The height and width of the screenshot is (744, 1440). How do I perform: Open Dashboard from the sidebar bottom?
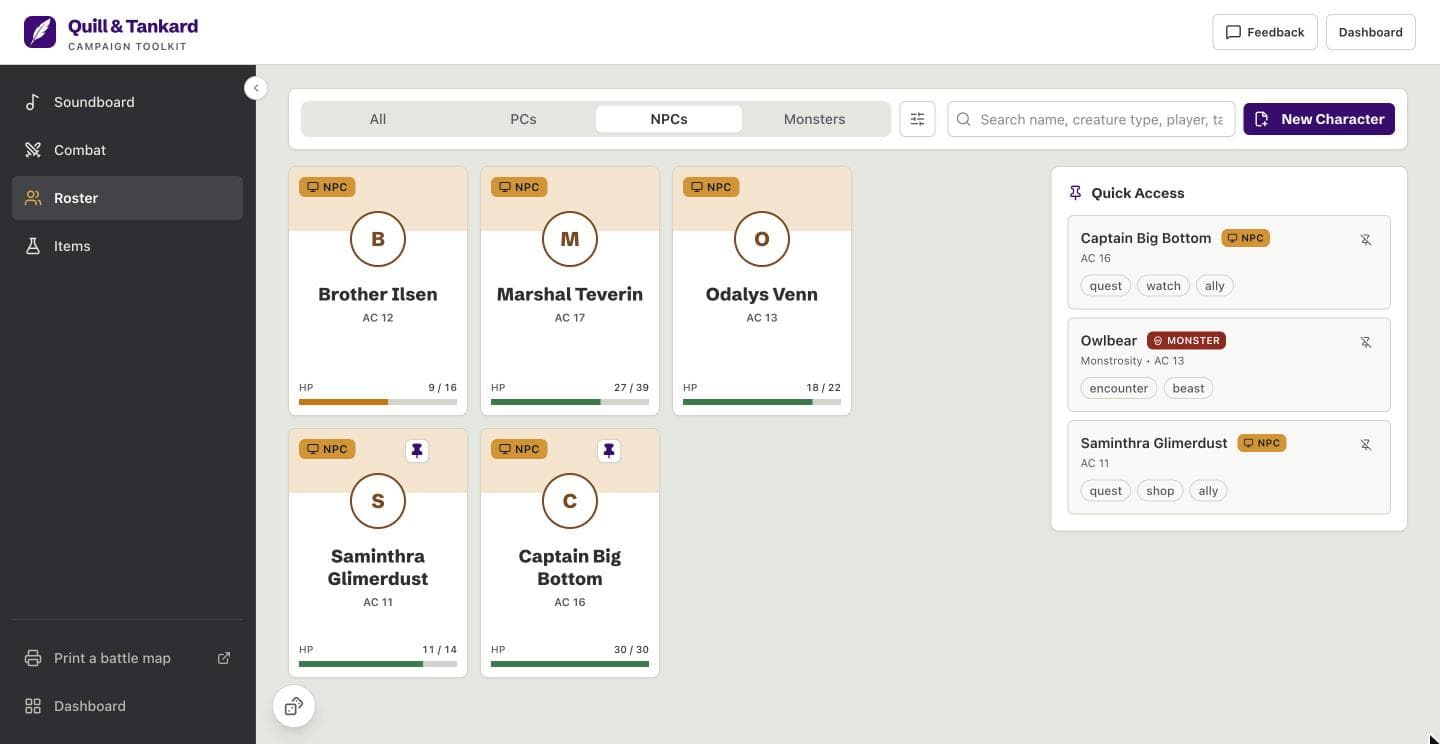point(127,706)
